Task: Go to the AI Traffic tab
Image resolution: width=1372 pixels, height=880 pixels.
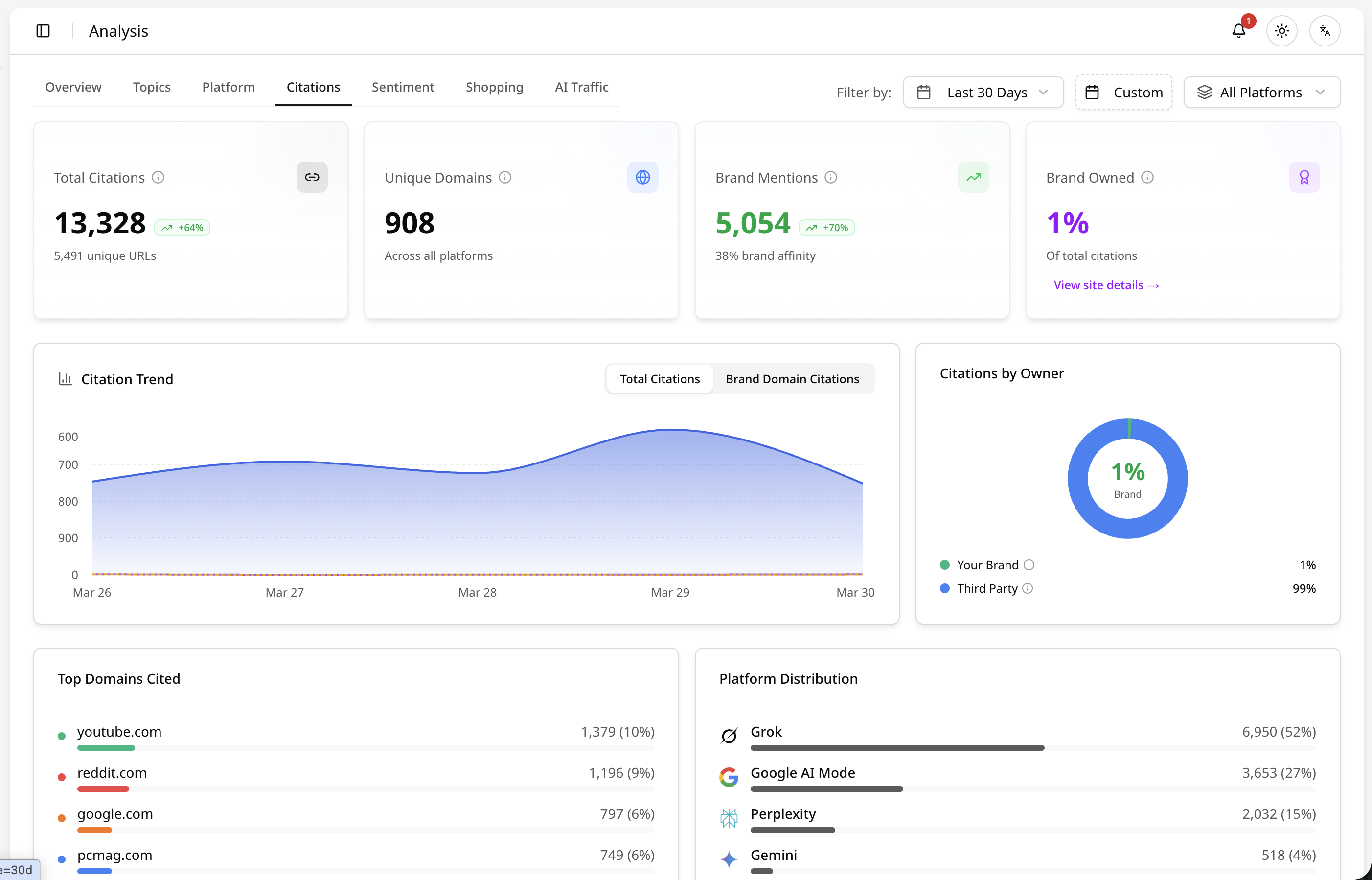Action: click(x=581, y=87)
